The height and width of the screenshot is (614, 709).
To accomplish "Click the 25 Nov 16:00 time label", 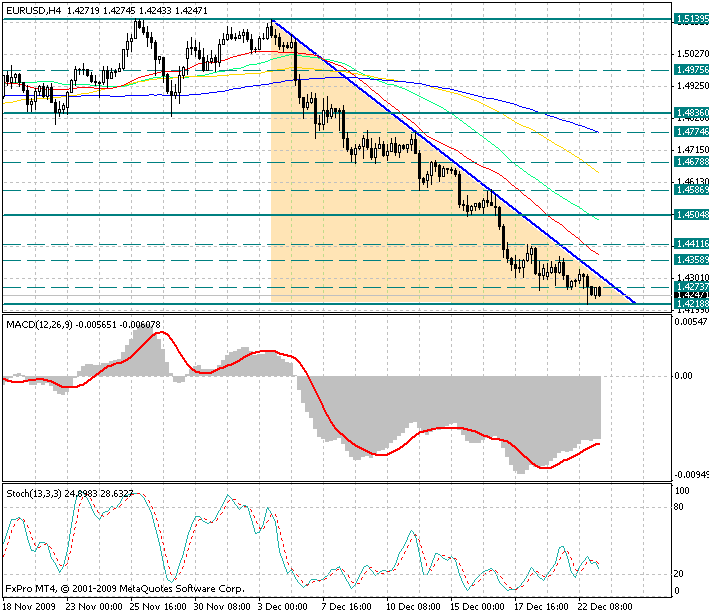I will [153, 606].
